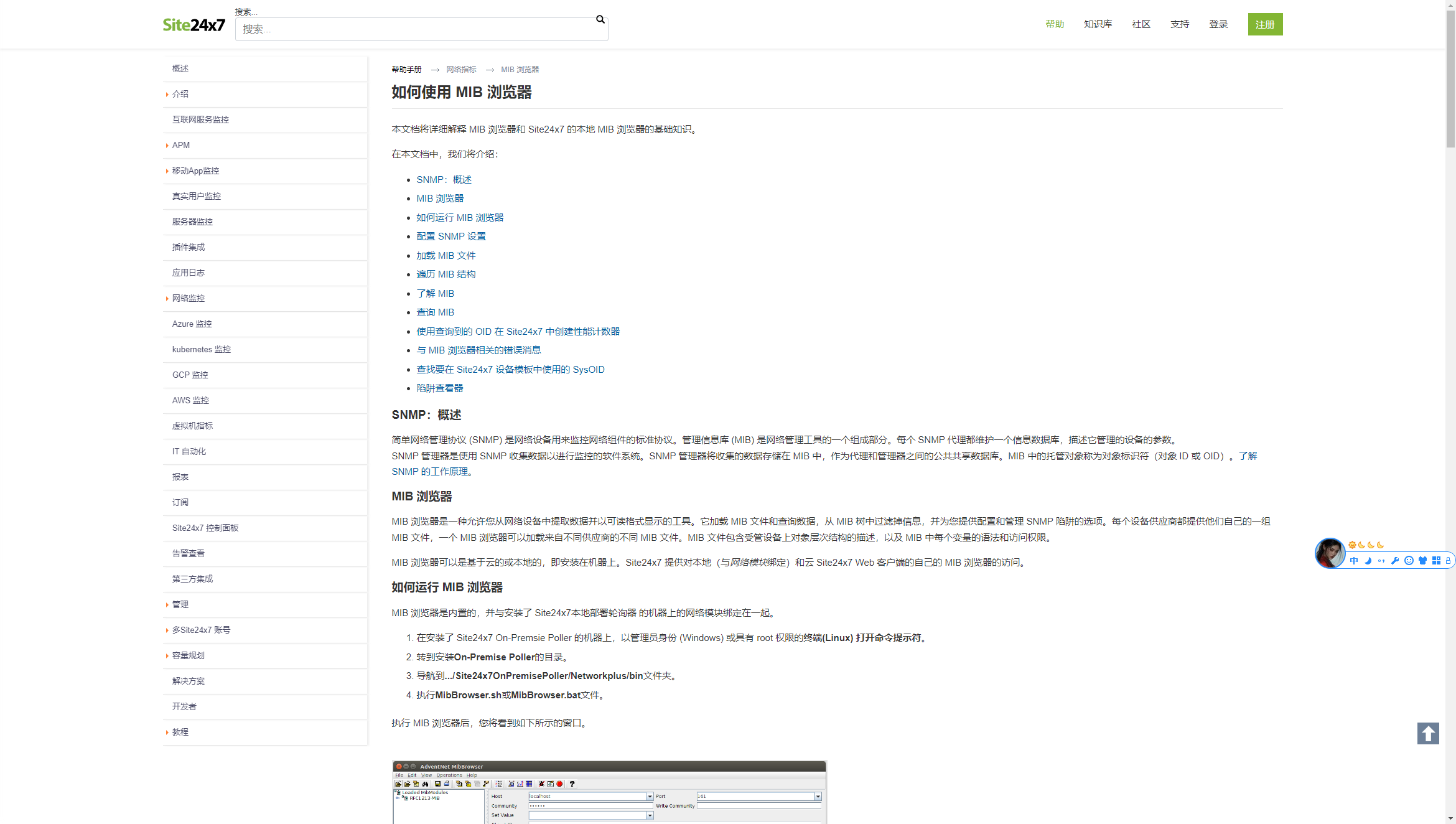Toggle the IME half-moon width mode
Image resolution: width=1456 pixels, height=824 pixels.
coord(1368,561)
